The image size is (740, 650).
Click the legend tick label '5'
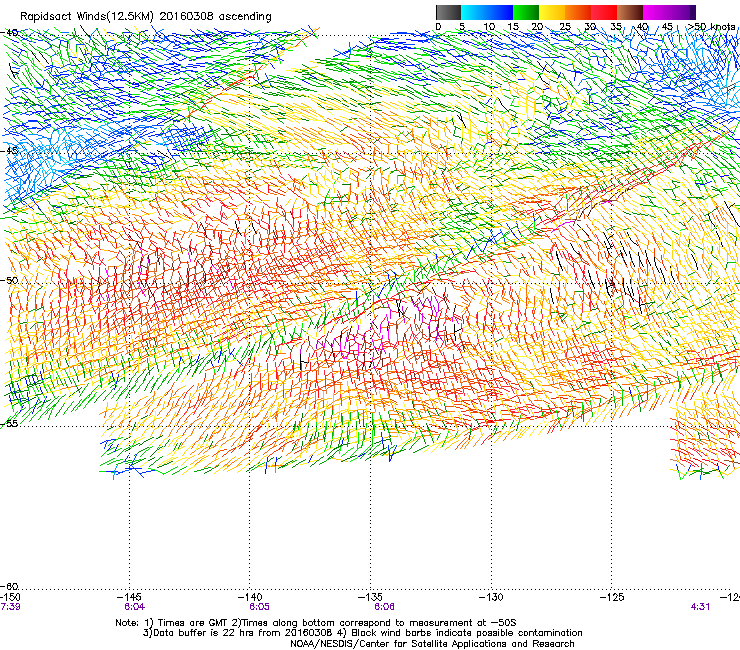tap(462, 26)
